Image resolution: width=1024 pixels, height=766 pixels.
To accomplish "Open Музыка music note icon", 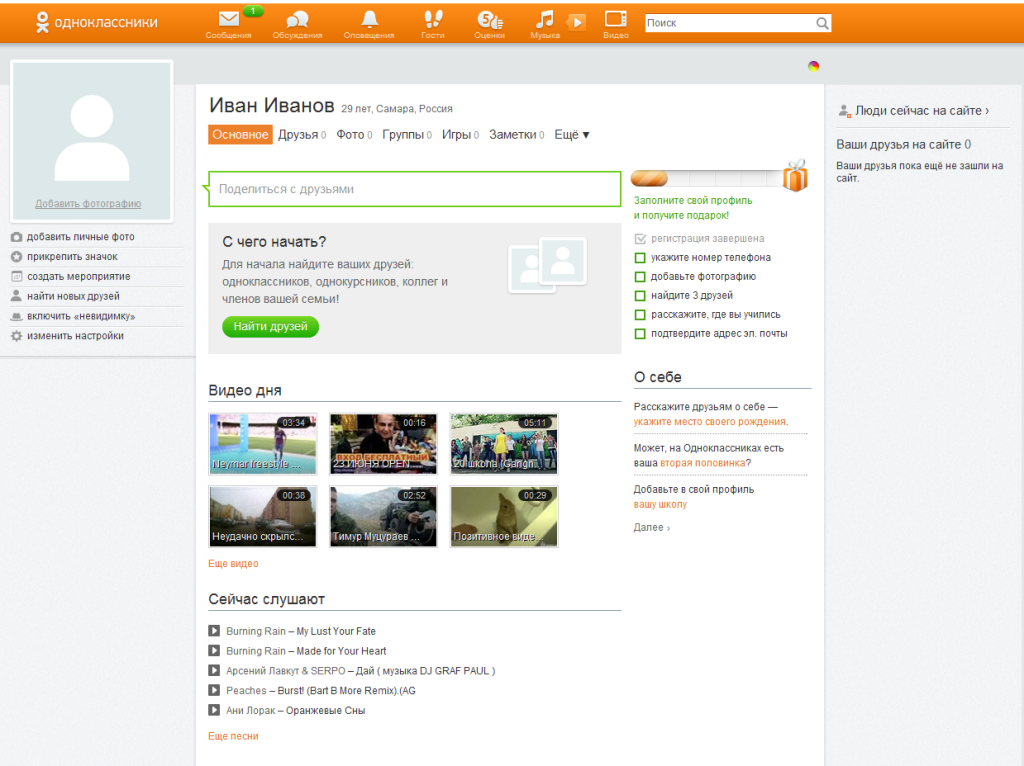I will [544, 19].
